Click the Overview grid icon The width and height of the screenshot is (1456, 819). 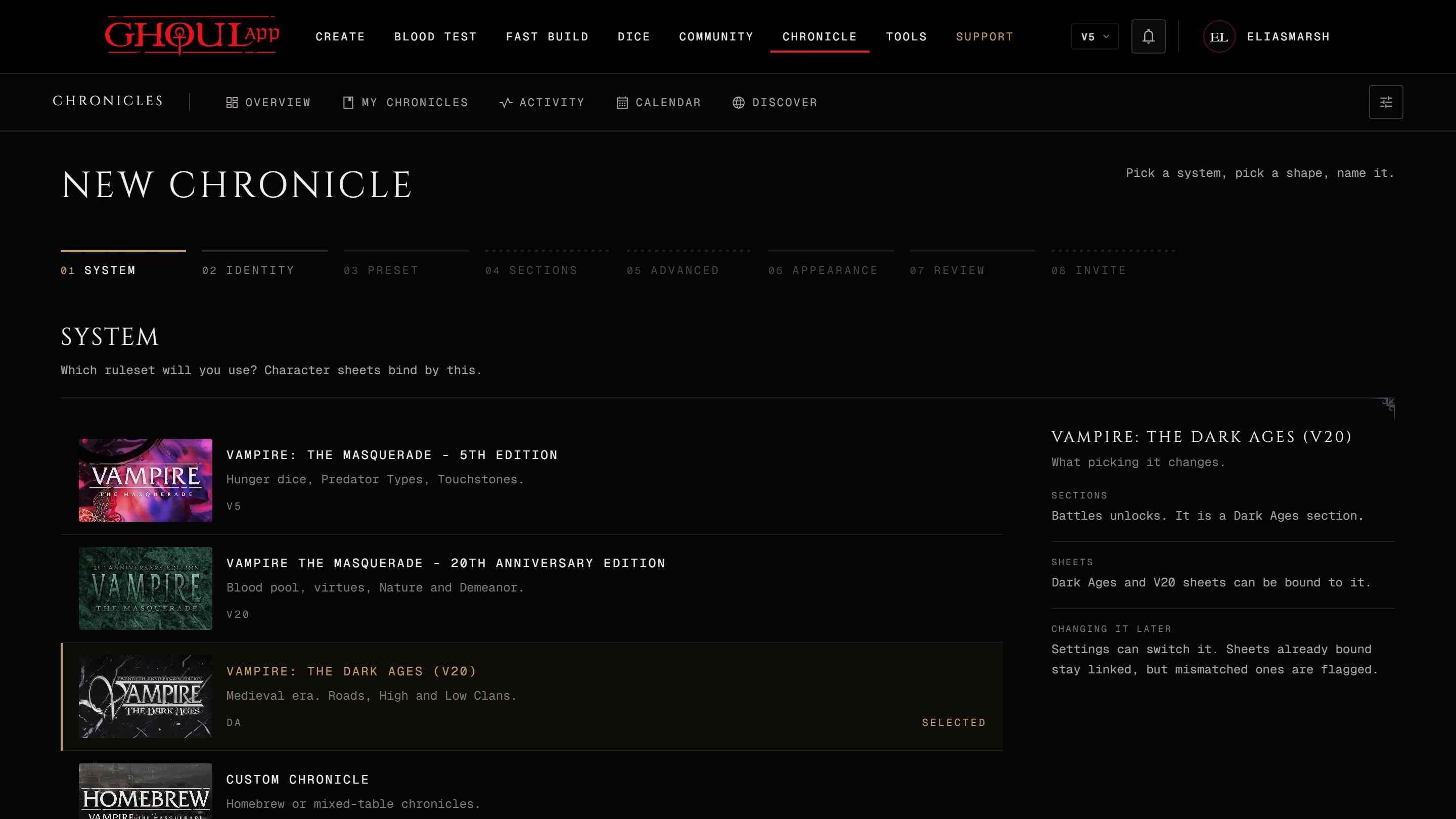coord(232,103)
